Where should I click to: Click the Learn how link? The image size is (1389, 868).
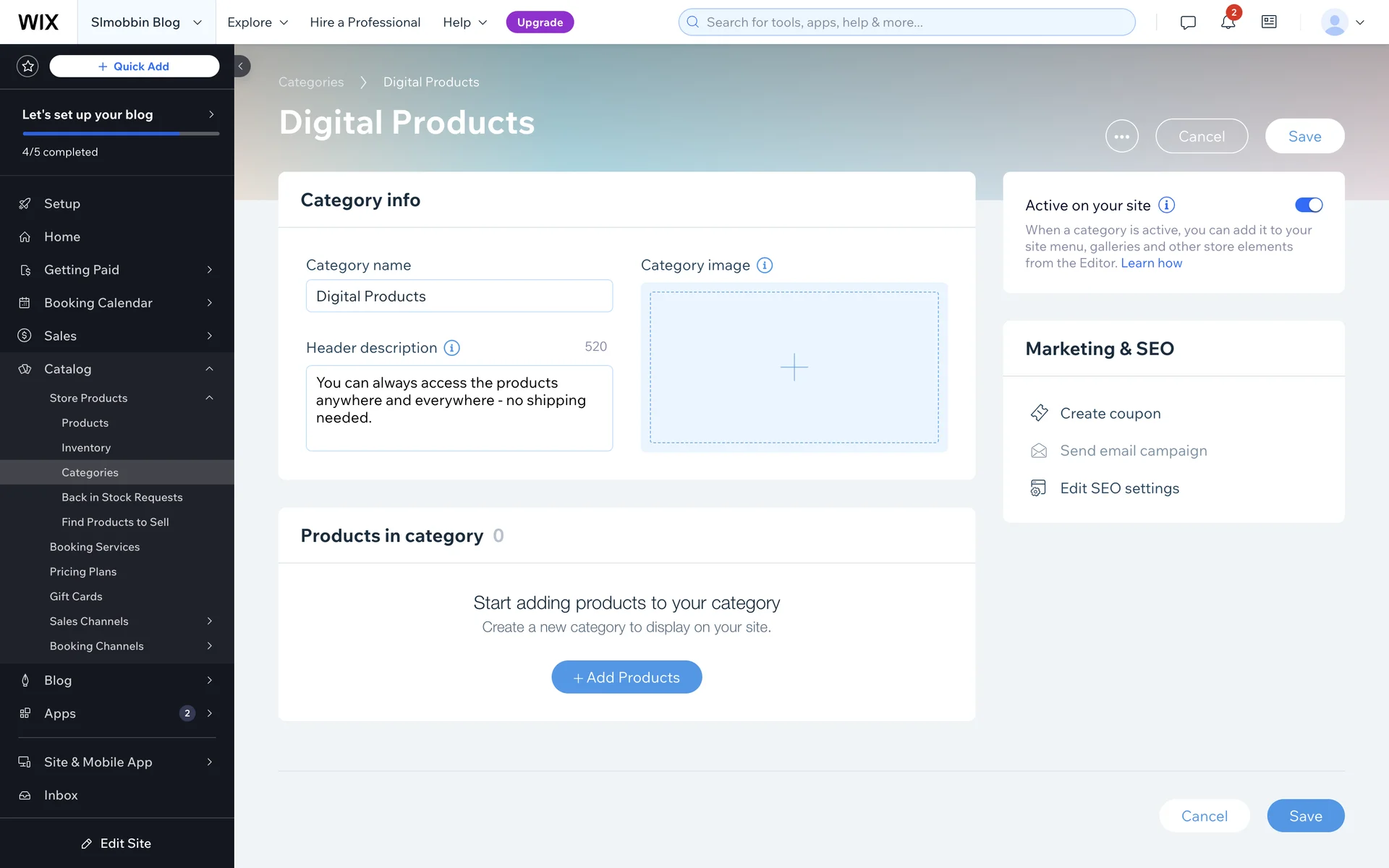pyautogui.click(x=1151, y=263)
